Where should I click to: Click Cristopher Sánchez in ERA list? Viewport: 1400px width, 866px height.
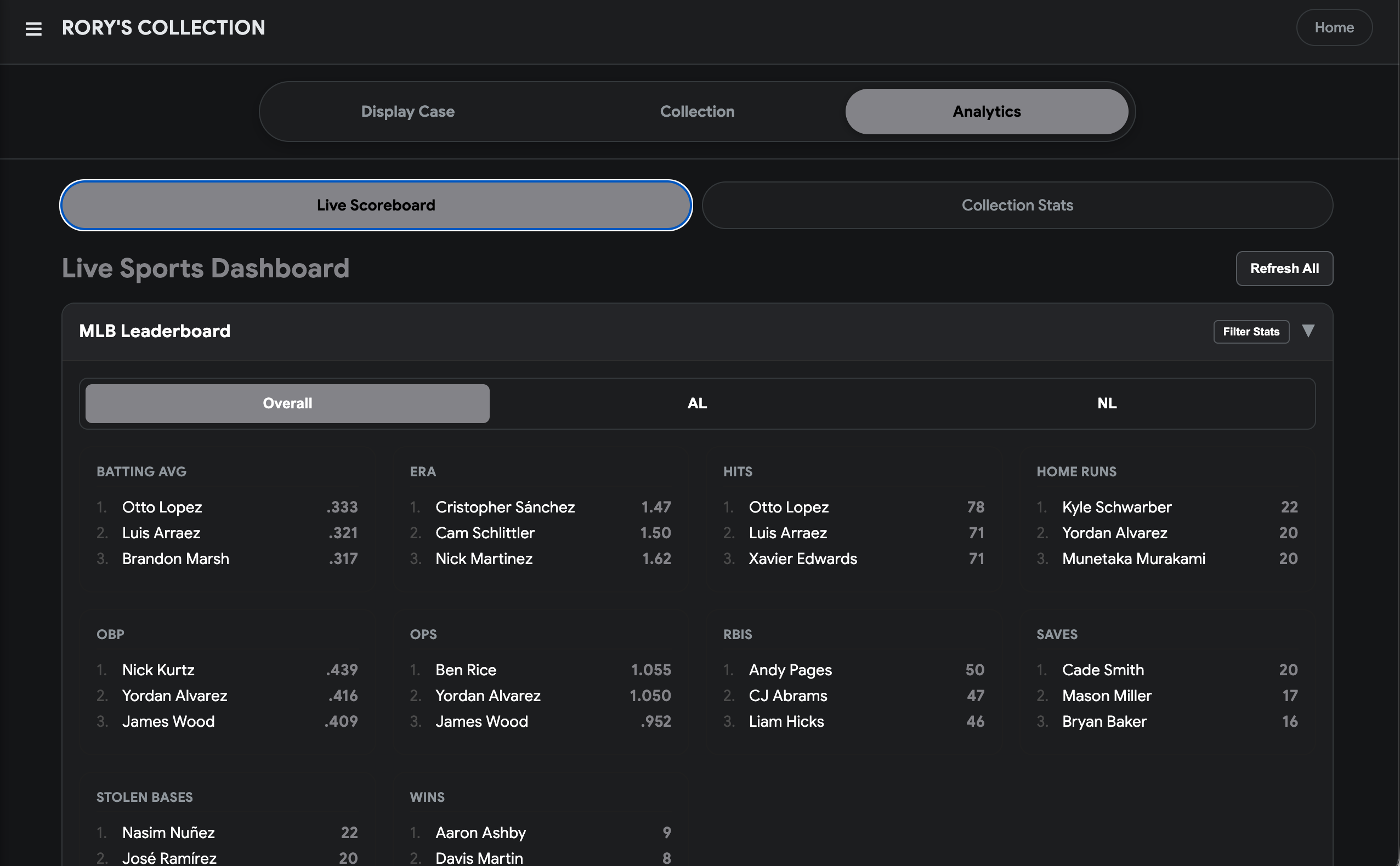pyautogui.click(x=505, y=507)
